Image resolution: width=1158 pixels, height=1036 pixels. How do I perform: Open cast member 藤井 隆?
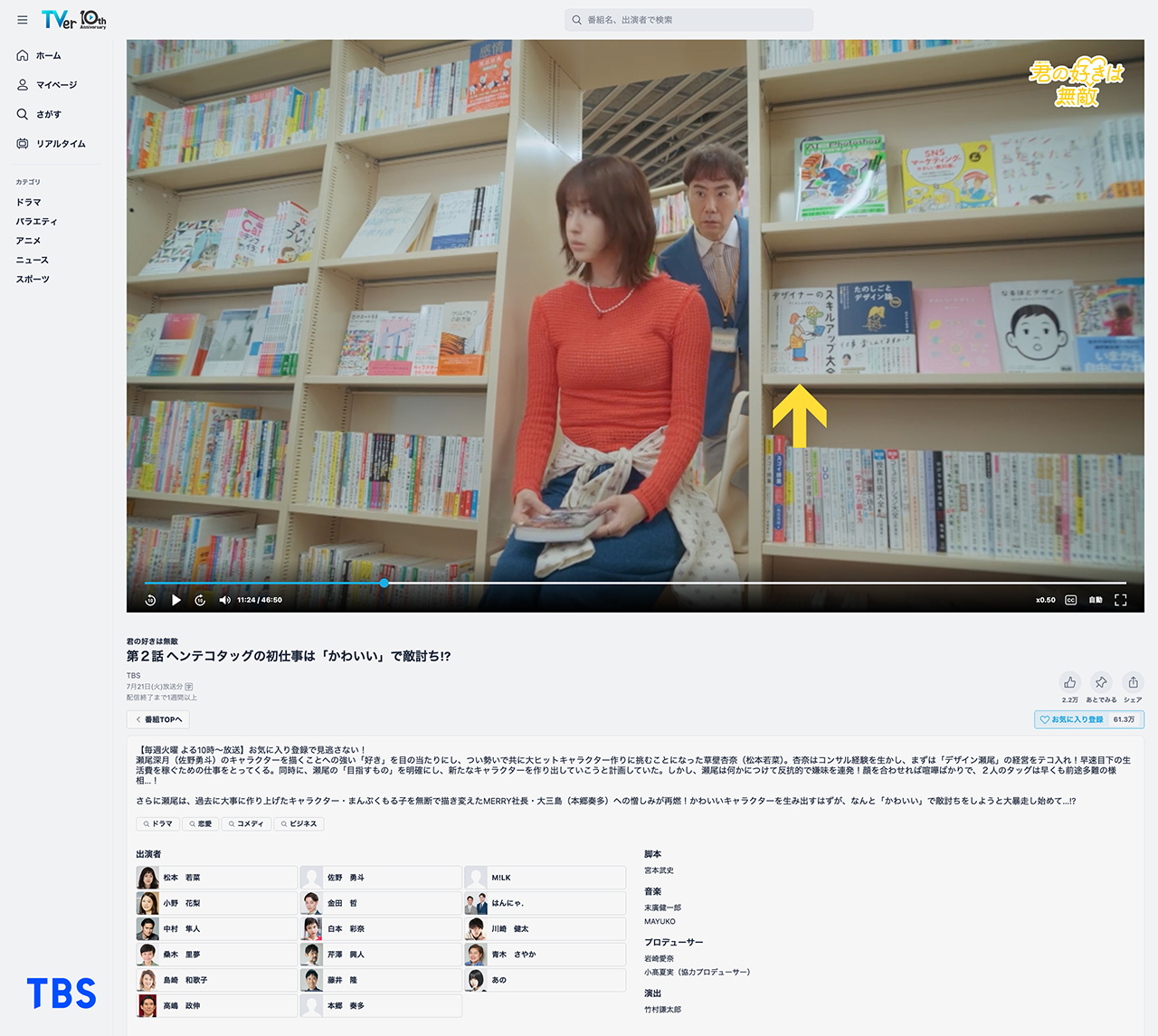[381, 980]
